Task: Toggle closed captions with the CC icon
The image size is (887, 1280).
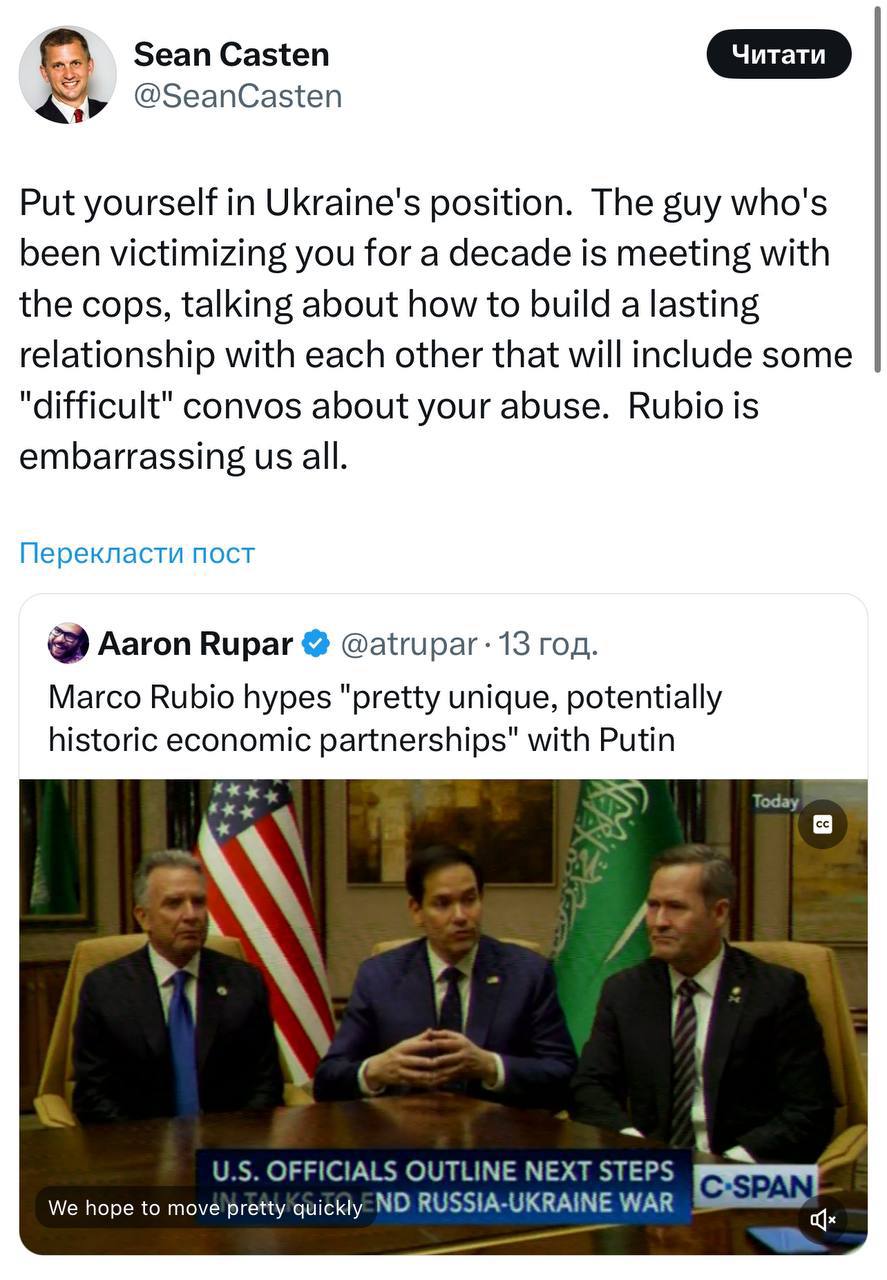Action: (822, 824)
